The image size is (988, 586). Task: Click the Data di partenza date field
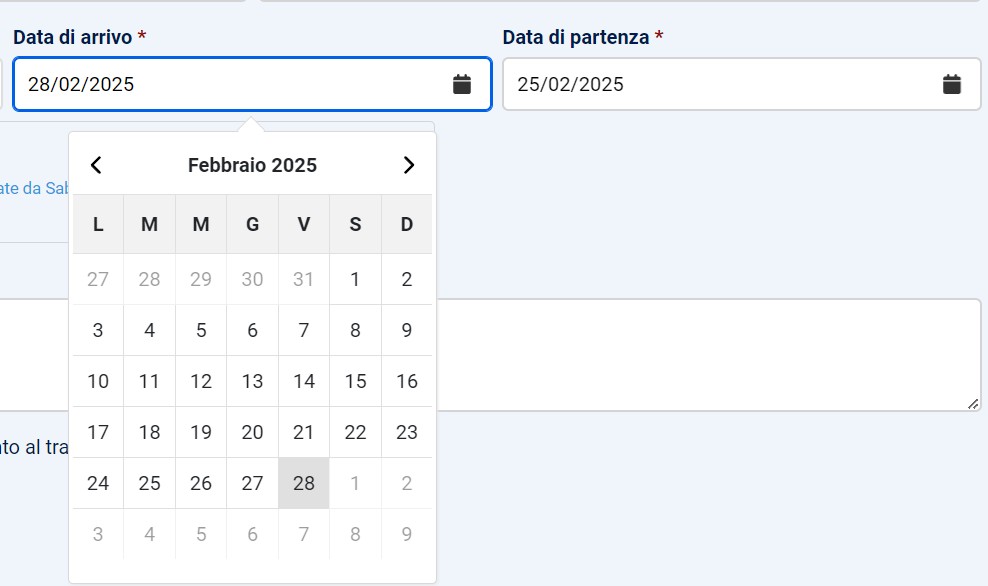tap(720, 84)
